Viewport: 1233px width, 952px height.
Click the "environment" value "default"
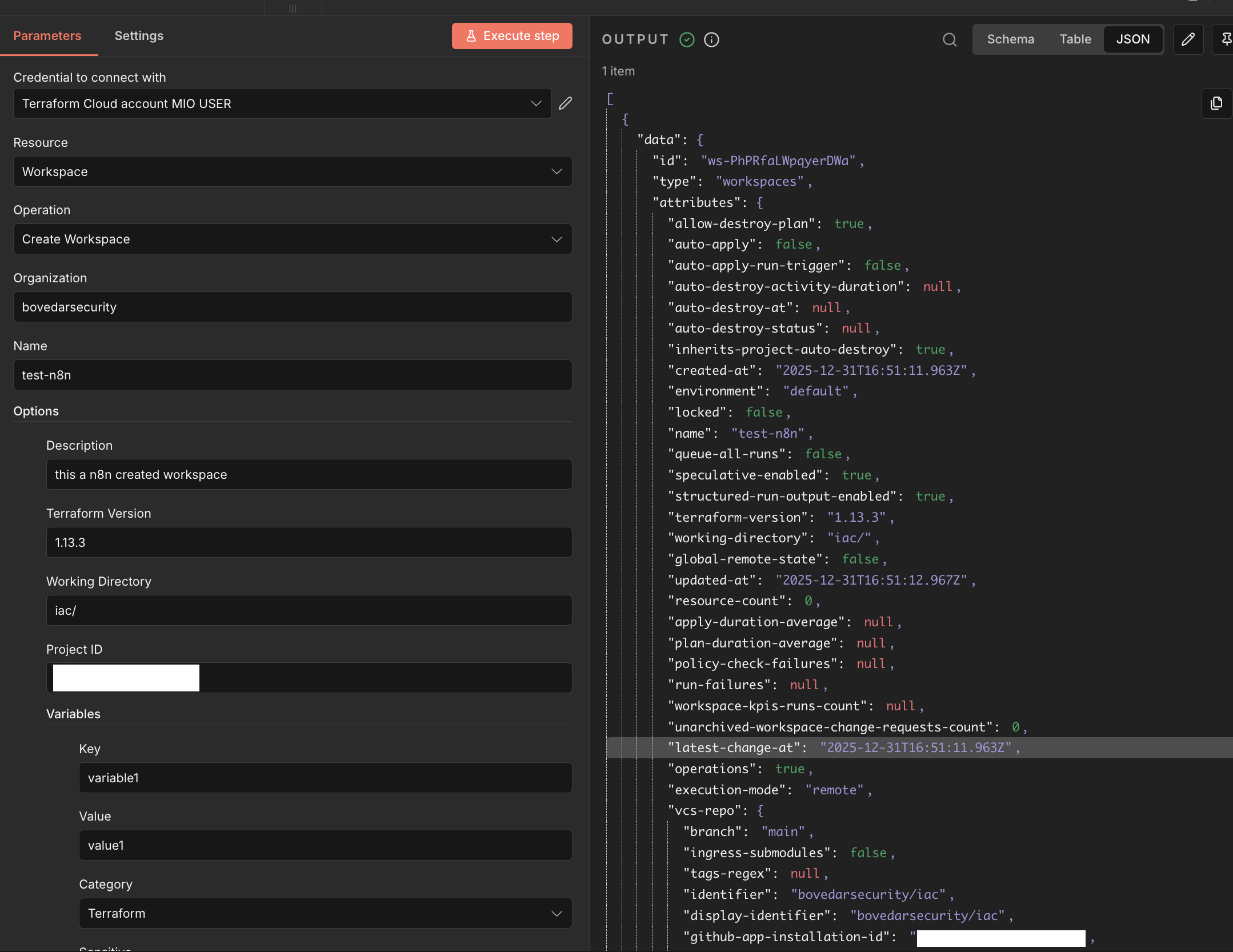pos(816,391)
